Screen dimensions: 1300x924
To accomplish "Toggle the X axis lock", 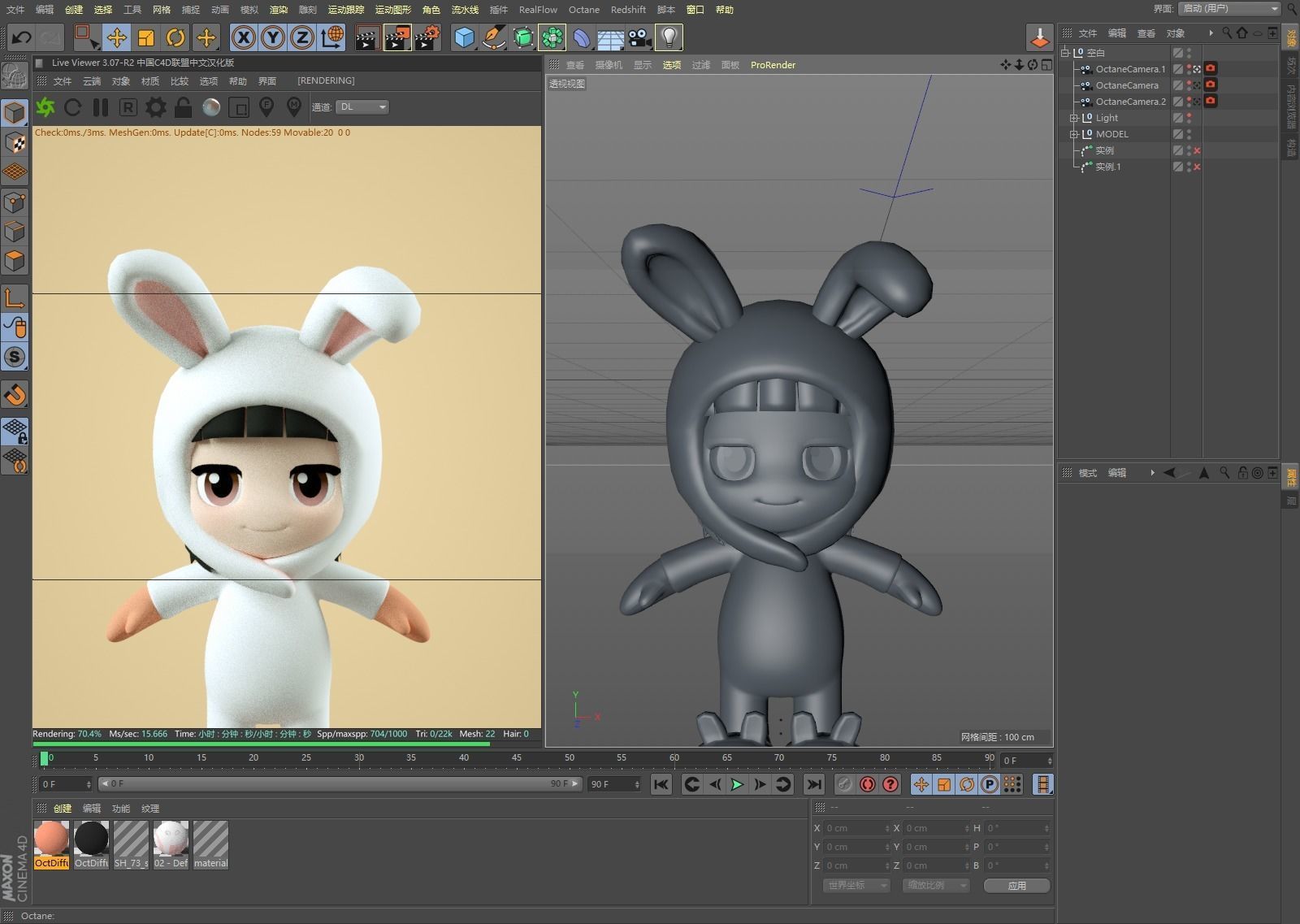I will [x=243, y=37].
